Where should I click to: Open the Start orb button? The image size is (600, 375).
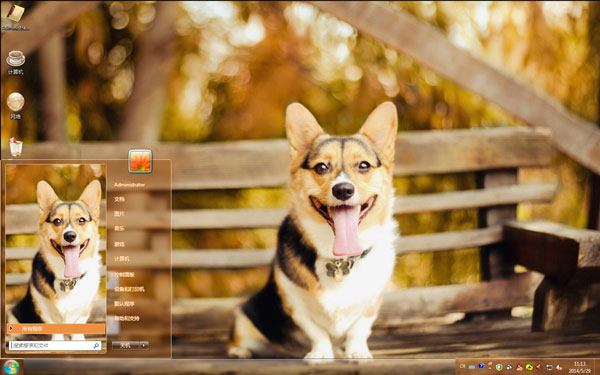coord(11,367)
